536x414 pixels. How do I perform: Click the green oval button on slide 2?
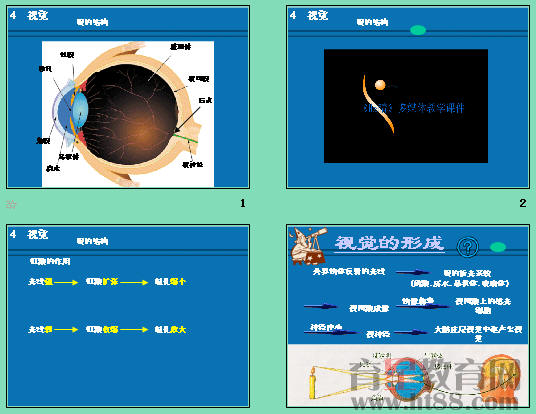pyautogui.click(x=418, y=30)
